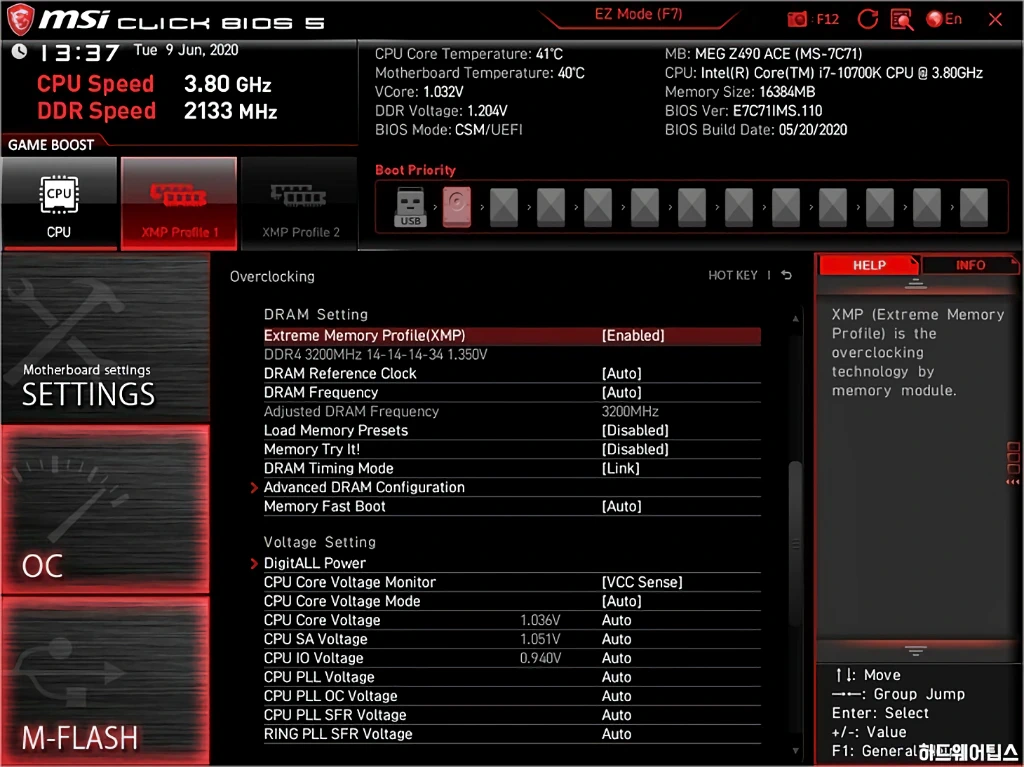Change language using the globe En icon

944,19
